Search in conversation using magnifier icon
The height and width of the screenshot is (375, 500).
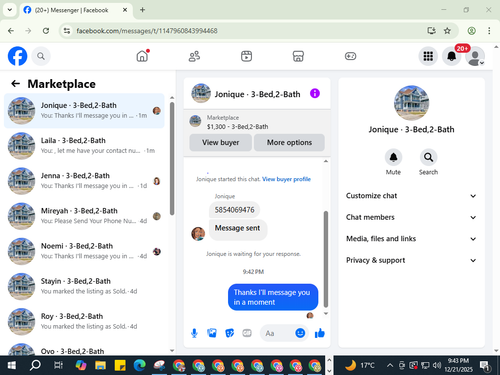pos(428,157)
